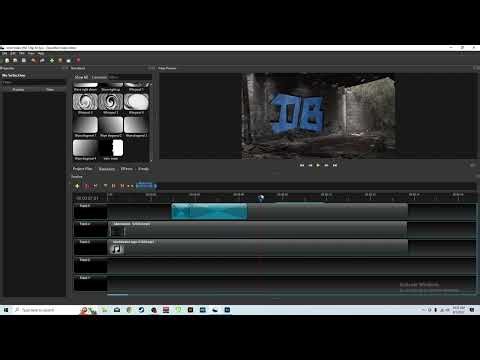480x360 pixels.
Task: Click the Track 2 label
Action: click(x=85, y=260)
